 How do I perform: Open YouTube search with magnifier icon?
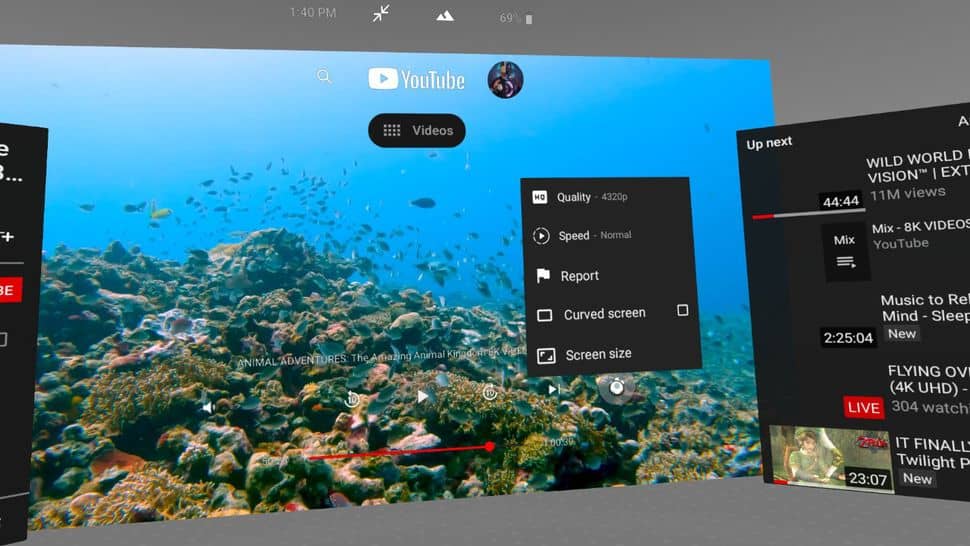coord(323,76)
